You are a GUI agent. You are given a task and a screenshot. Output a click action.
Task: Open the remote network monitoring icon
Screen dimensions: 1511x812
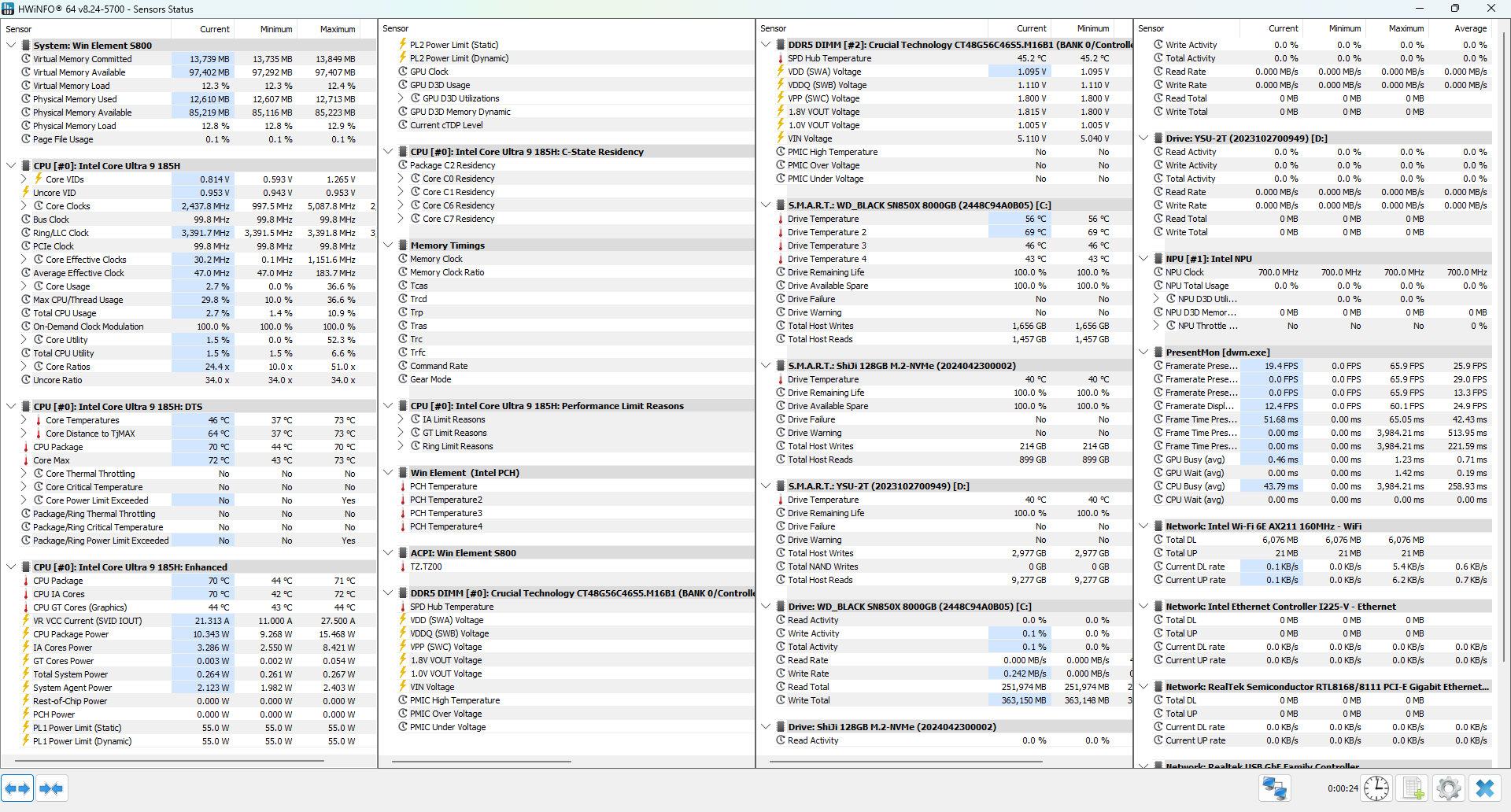(x=1274, y=788)
